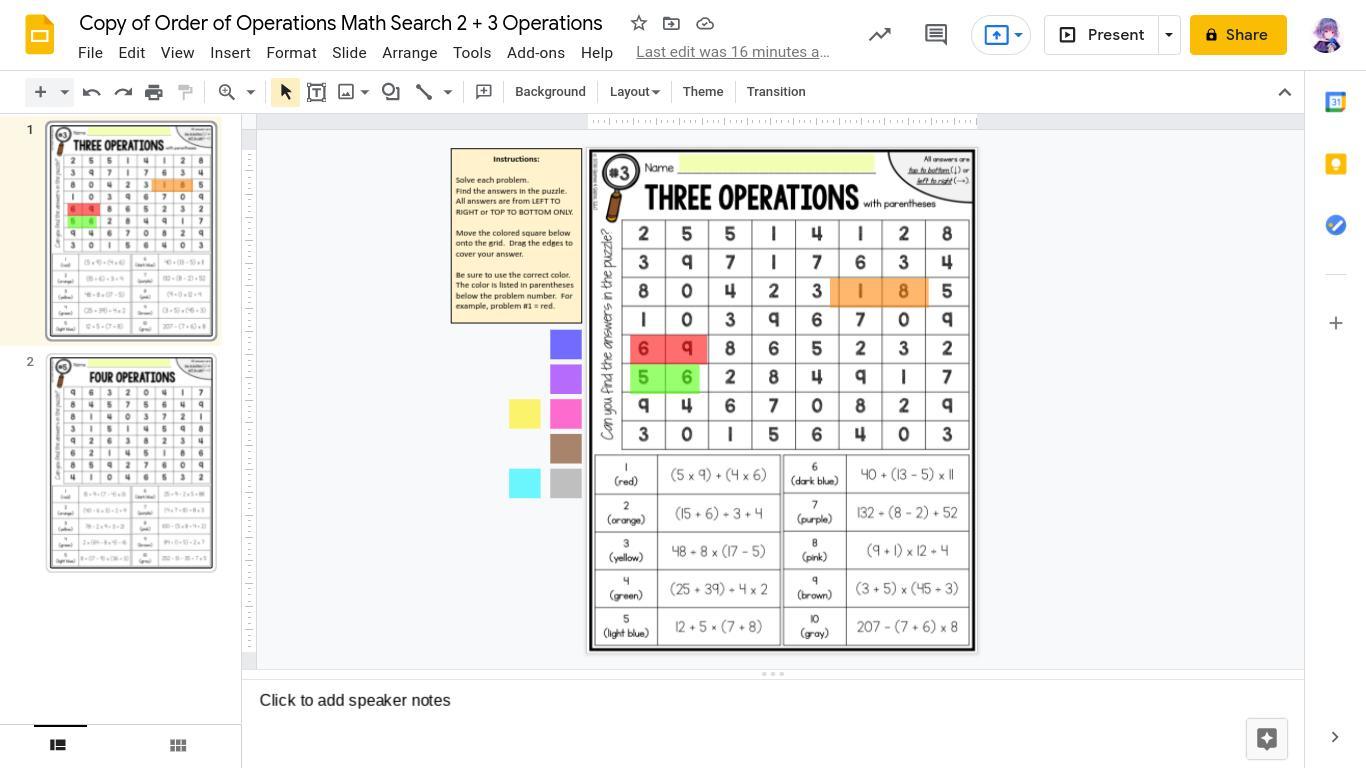
Task: Insert an image from the toolbar
Action: [346, 92]
